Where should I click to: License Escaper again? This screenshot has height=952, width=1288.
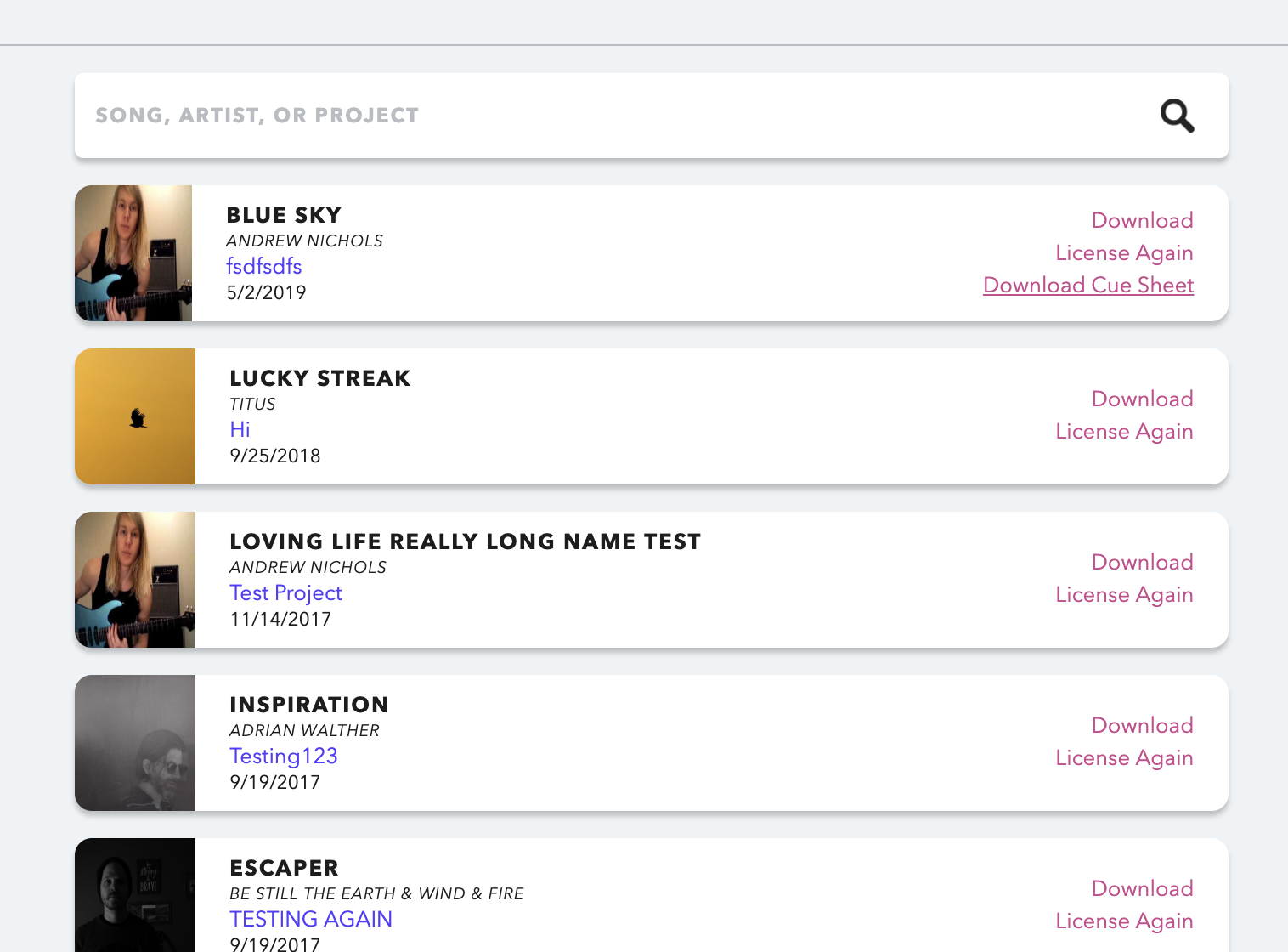[1124, 921]
